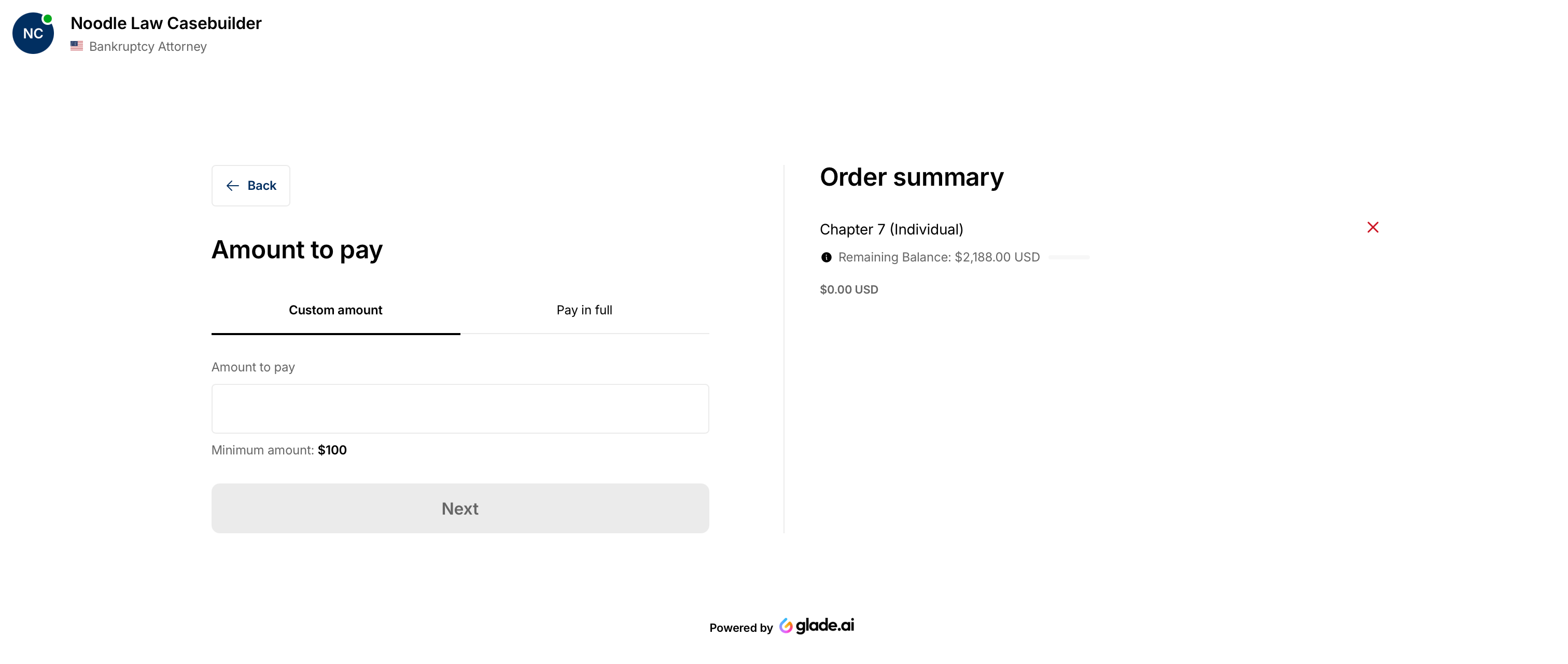Click the colorful glade.ai logo icon
1568x664 pixels.
786,626
